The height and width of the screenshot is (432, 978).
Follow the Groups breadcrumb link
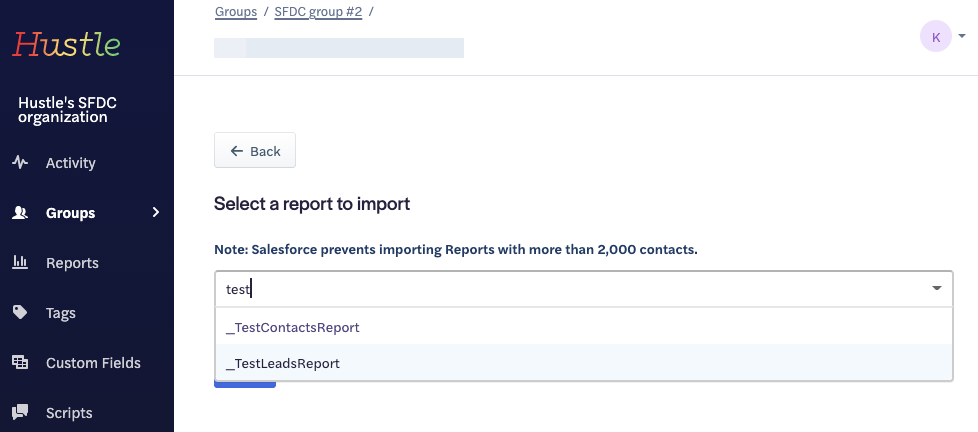pyautogui.click(x=236, y=12)
